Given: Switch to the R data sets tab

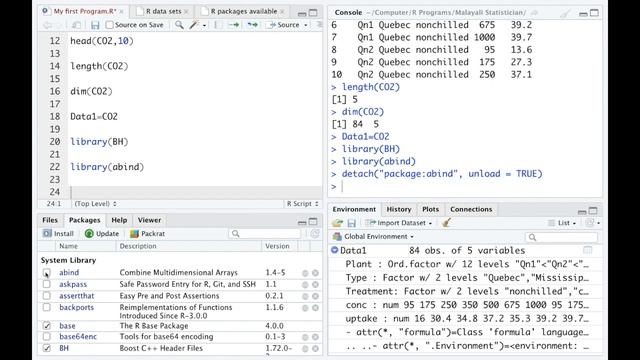Looking at the screenshot, I should (164, 11).
